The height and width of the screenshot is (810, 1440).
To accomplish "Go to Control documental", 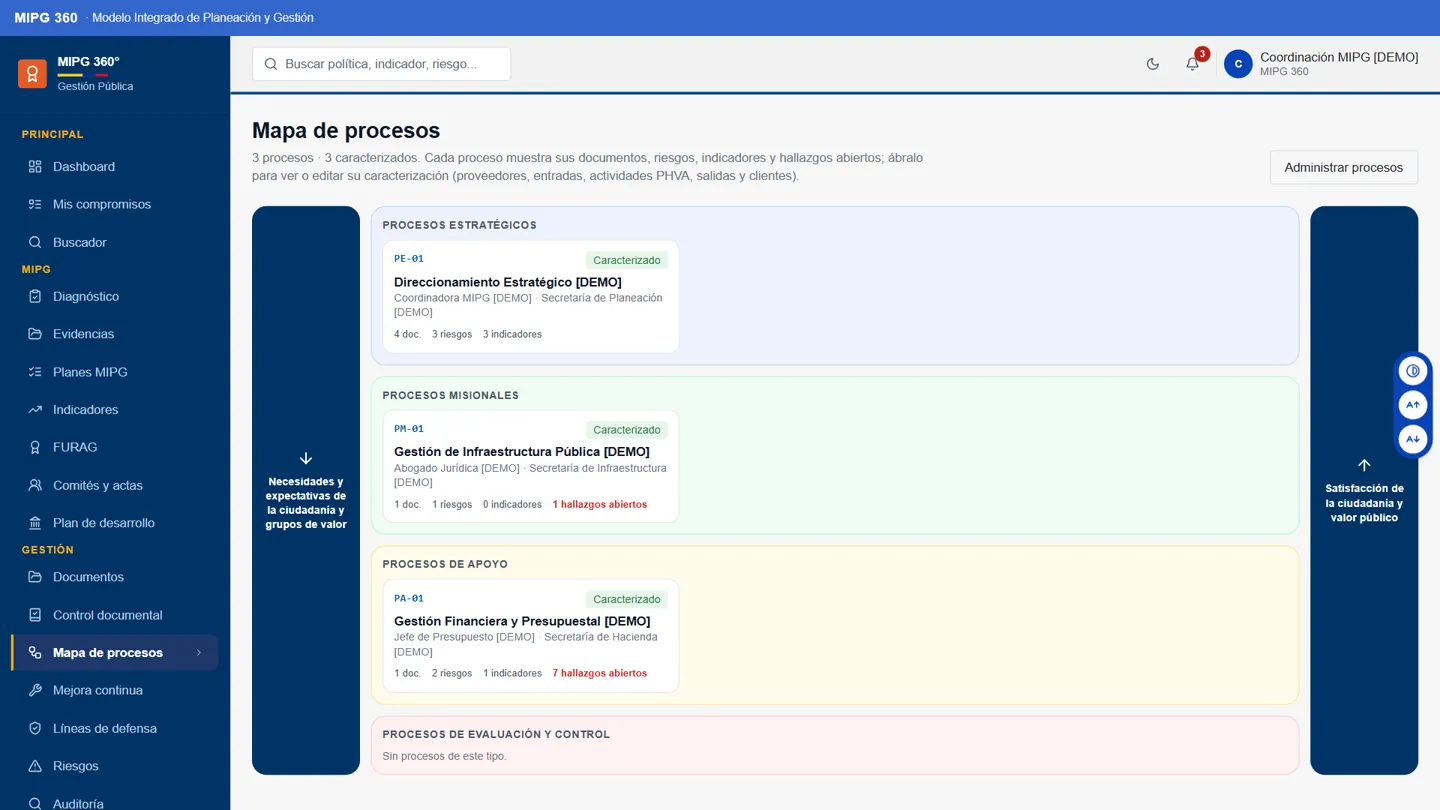I will (115, 615).
